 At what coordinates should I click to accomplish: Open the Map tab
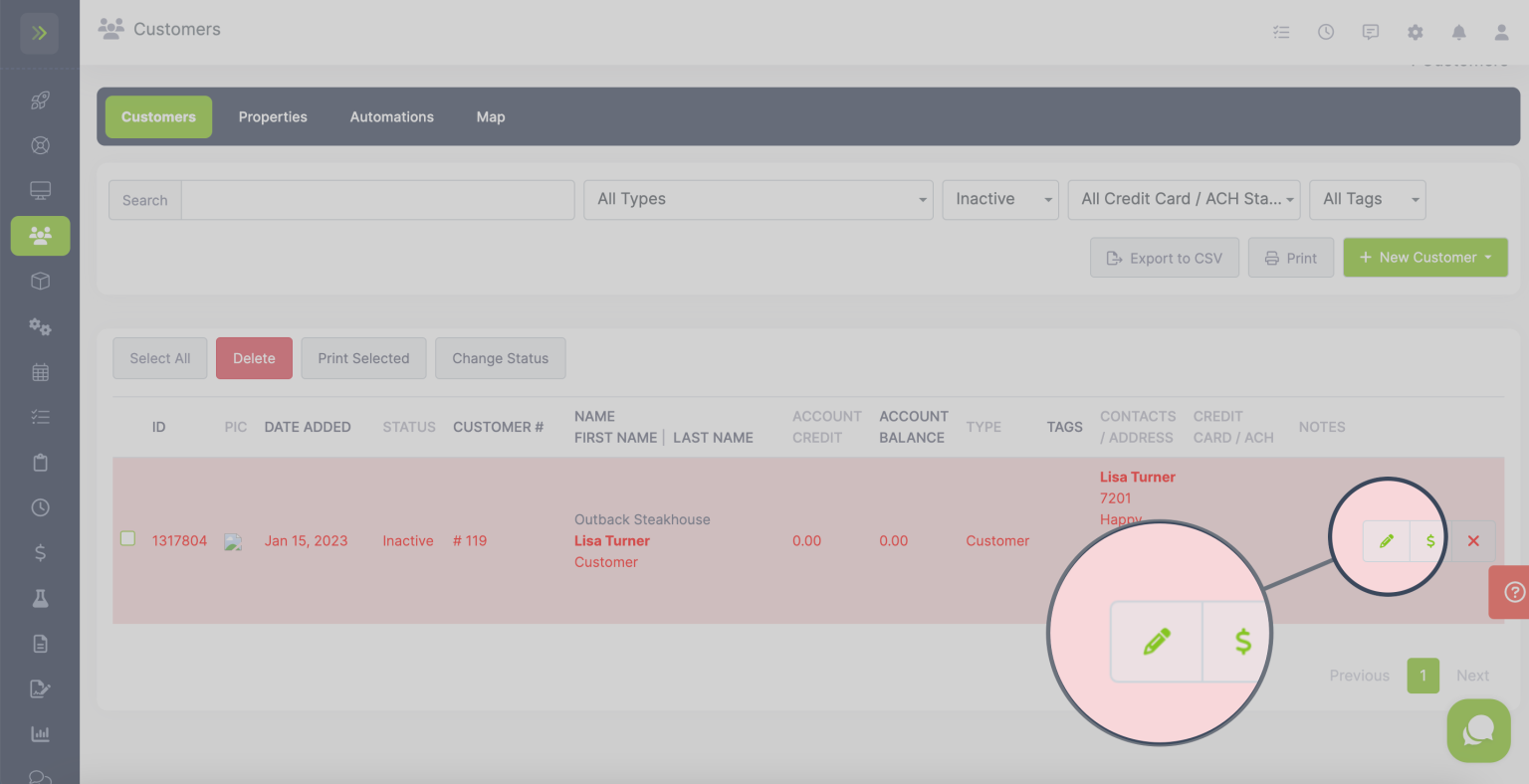[490, 116]
